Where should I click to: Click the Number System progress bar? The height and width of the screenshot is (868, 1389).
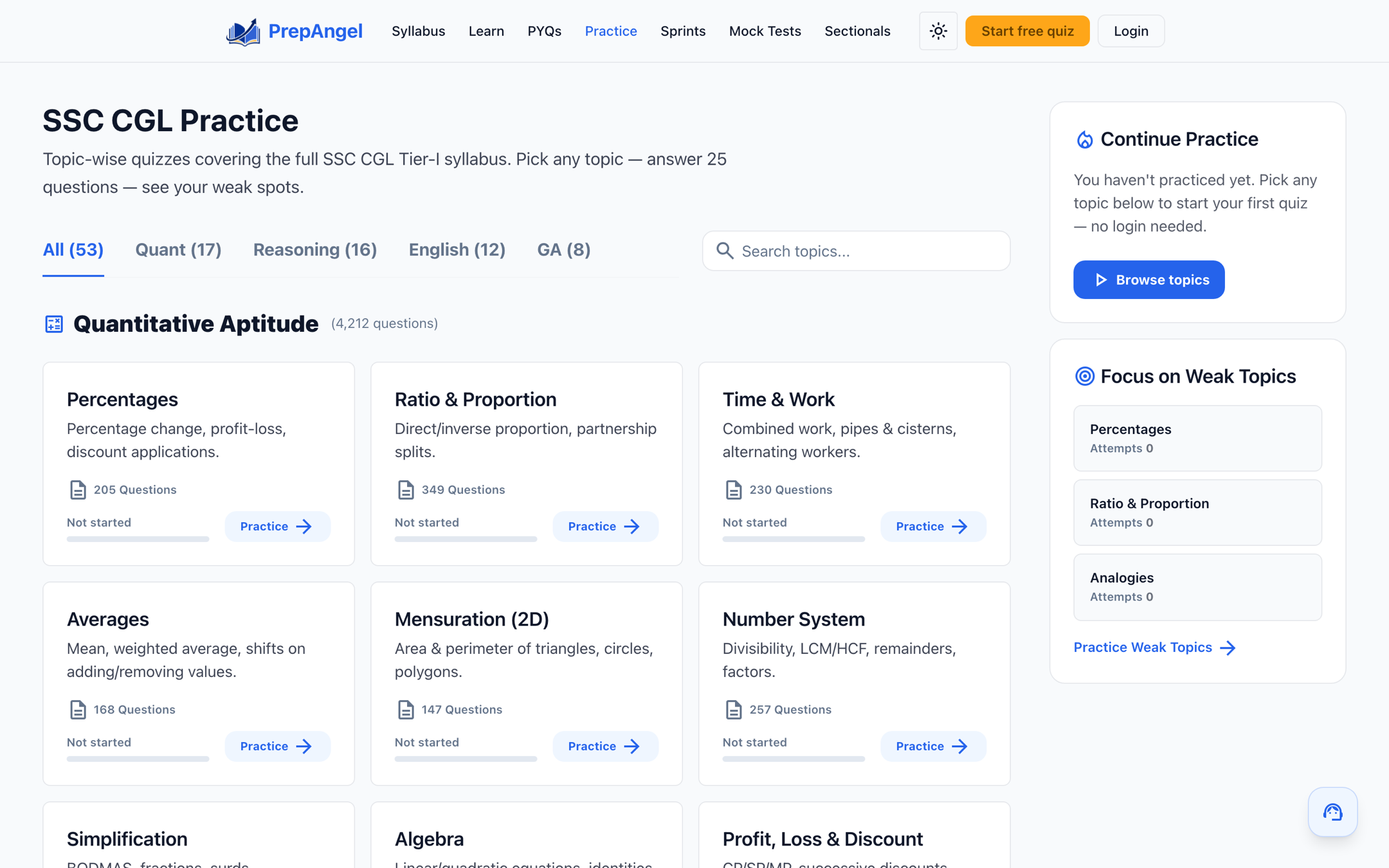pos(794,759)
